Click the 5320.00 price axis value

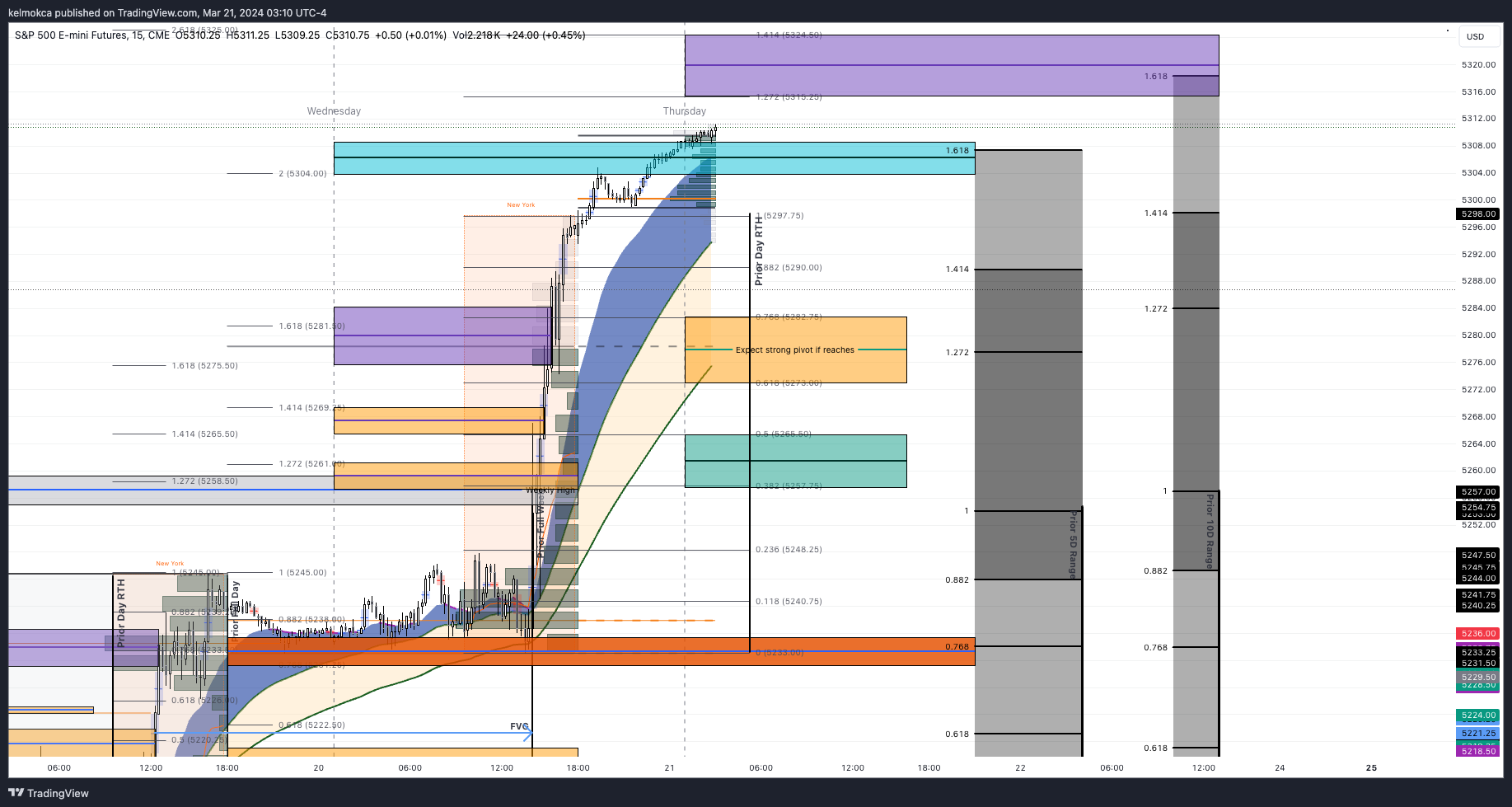point(1478,65)
